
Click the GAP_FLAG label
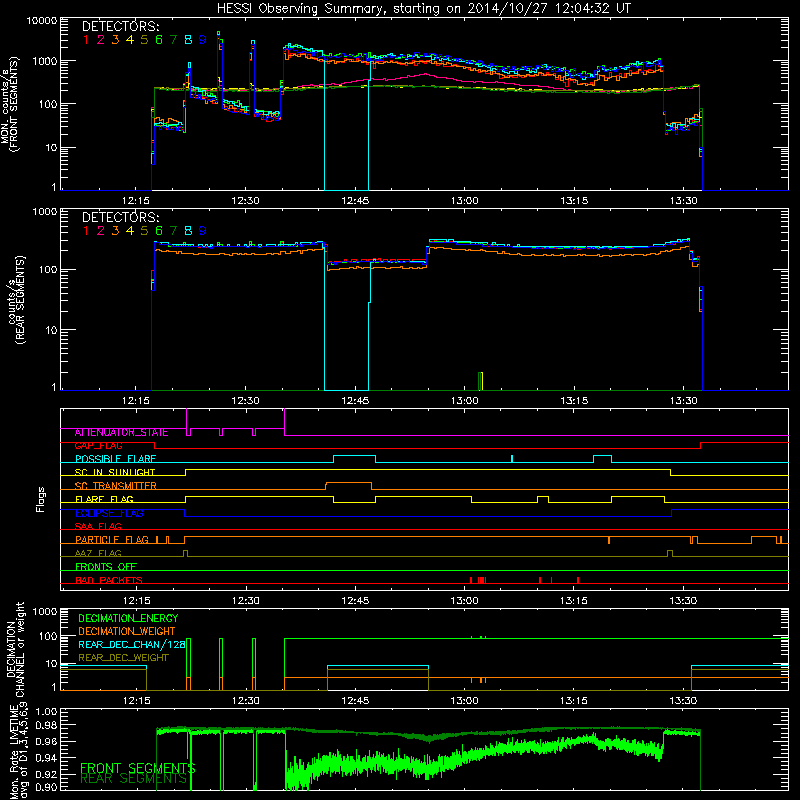tap(98, 446)
